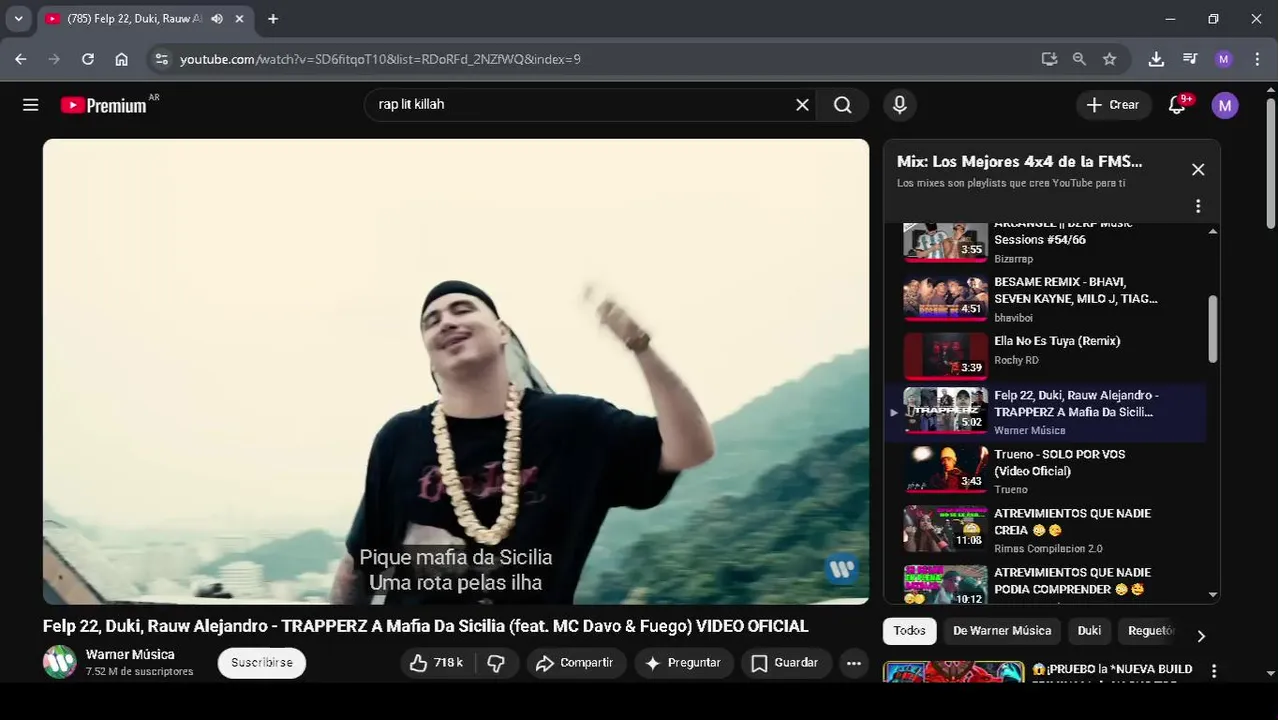Image resolution: width=1278 pixels, height=720 pixels.
Task: Click the video title text
Action: click(425, 626)
